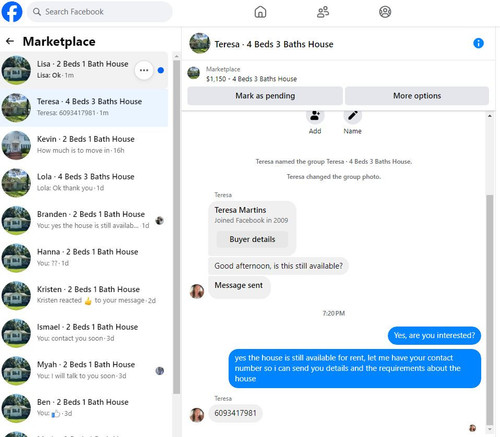Open Ismael's 2 Beds 1 Bath conversation
The width and height of the screenshot is (500, 437).
tap(84, 333)
